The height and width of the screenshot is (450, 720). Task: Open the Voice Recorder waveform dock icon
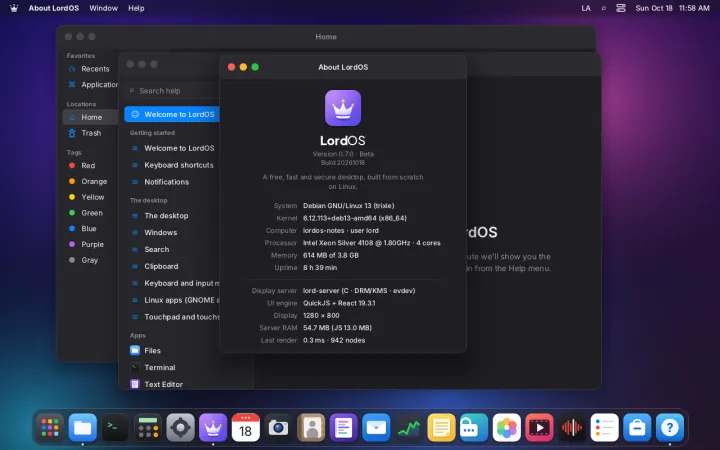tap(572, 428)
